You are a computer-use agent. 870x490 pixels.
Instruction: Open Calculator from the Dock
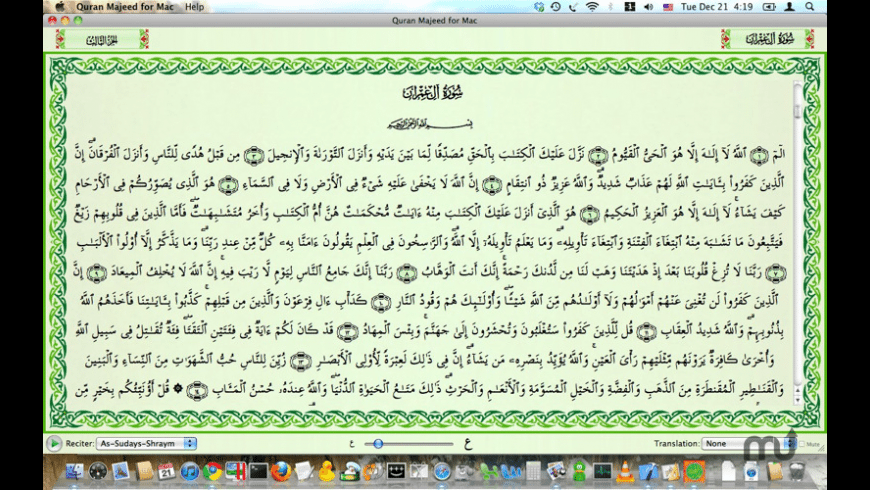click(x=533, y=471)
